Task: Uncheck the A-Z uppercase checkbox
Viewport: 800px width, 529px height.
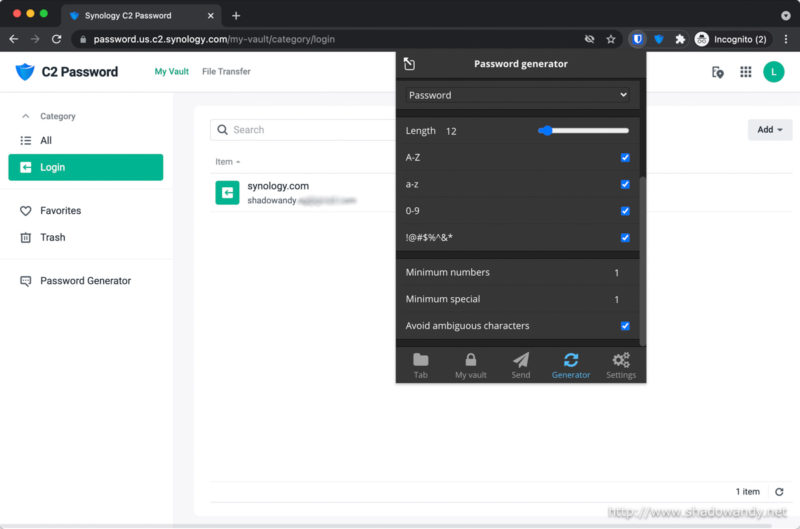Action: (625, 158)
